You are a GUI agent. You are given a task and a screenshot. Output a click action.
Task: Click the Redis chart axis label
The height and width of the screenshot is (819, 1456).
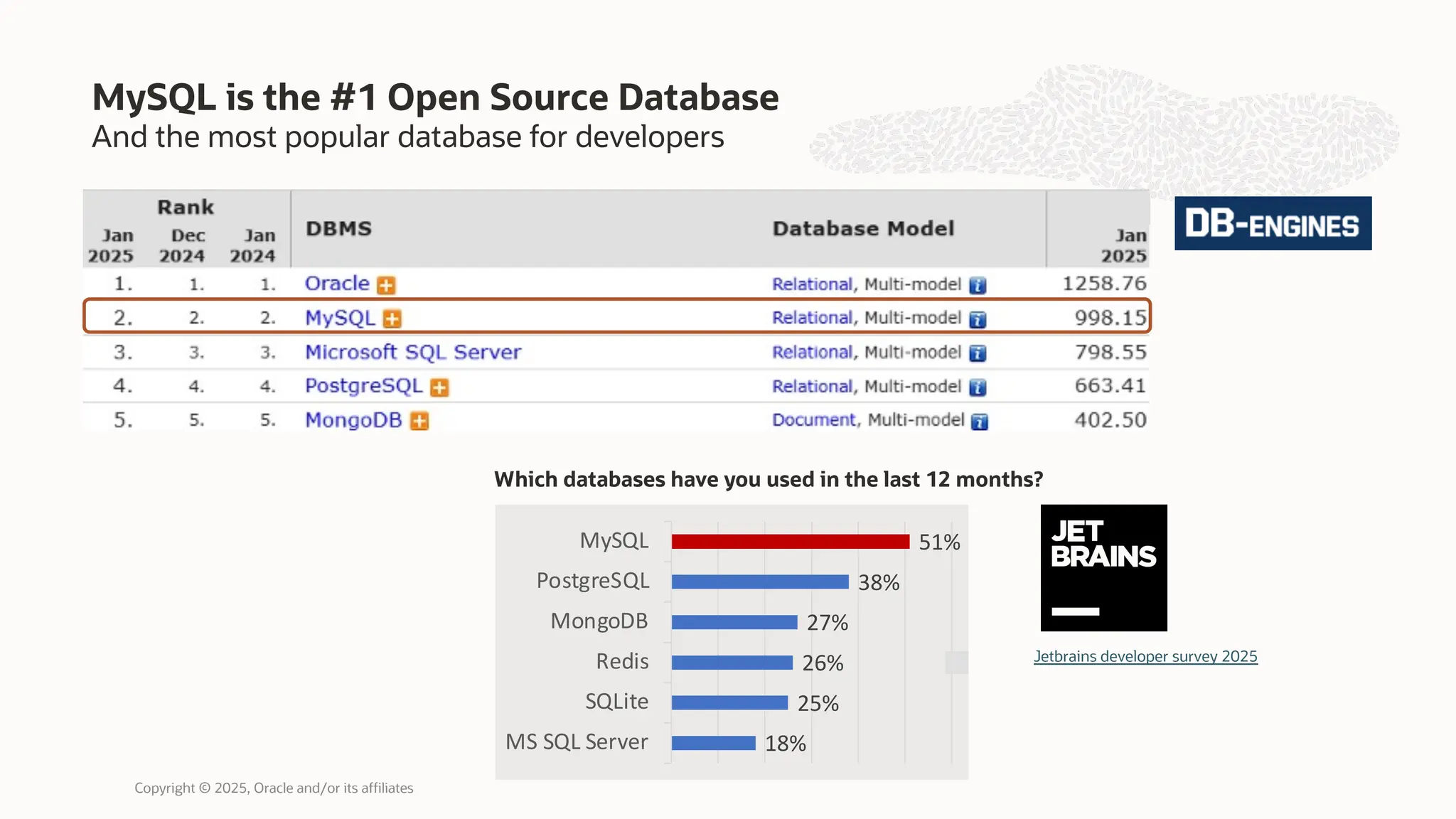[x=622, y=661]
